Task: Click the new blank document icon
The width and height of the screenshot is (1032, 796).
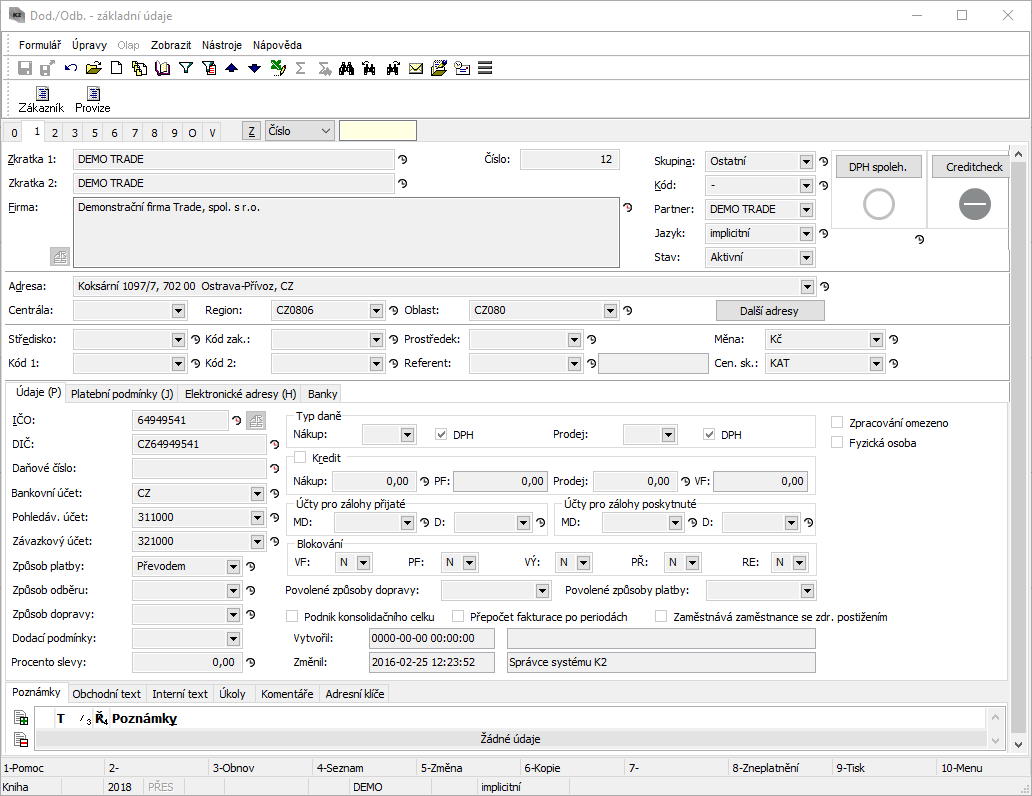Action: 116,68
